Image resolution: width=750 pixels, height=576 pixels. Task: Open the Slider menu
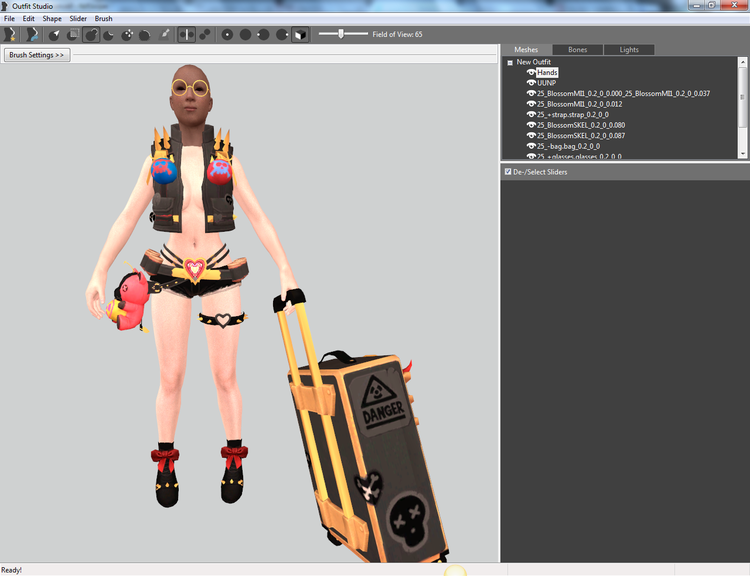click(x=78, y=19)
